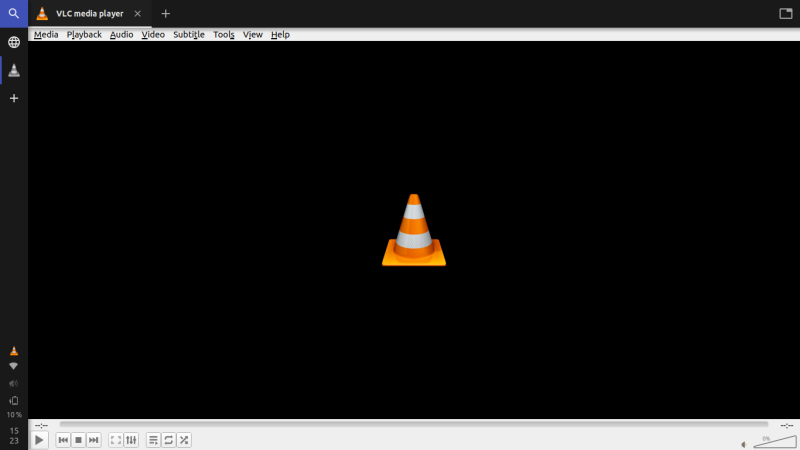Open the Audio menu

coord(121,35)
